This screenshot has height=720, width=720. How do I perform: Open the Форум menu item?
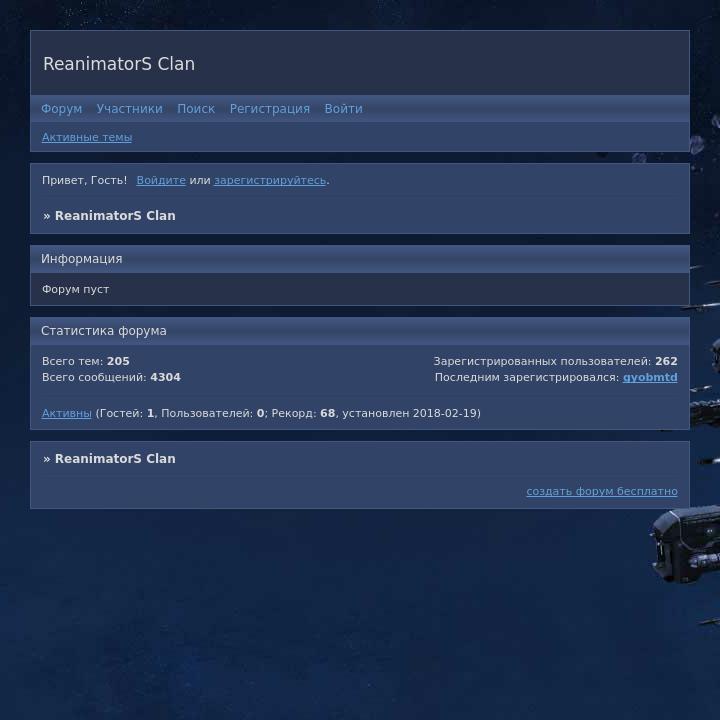click(x=62, y=109)
